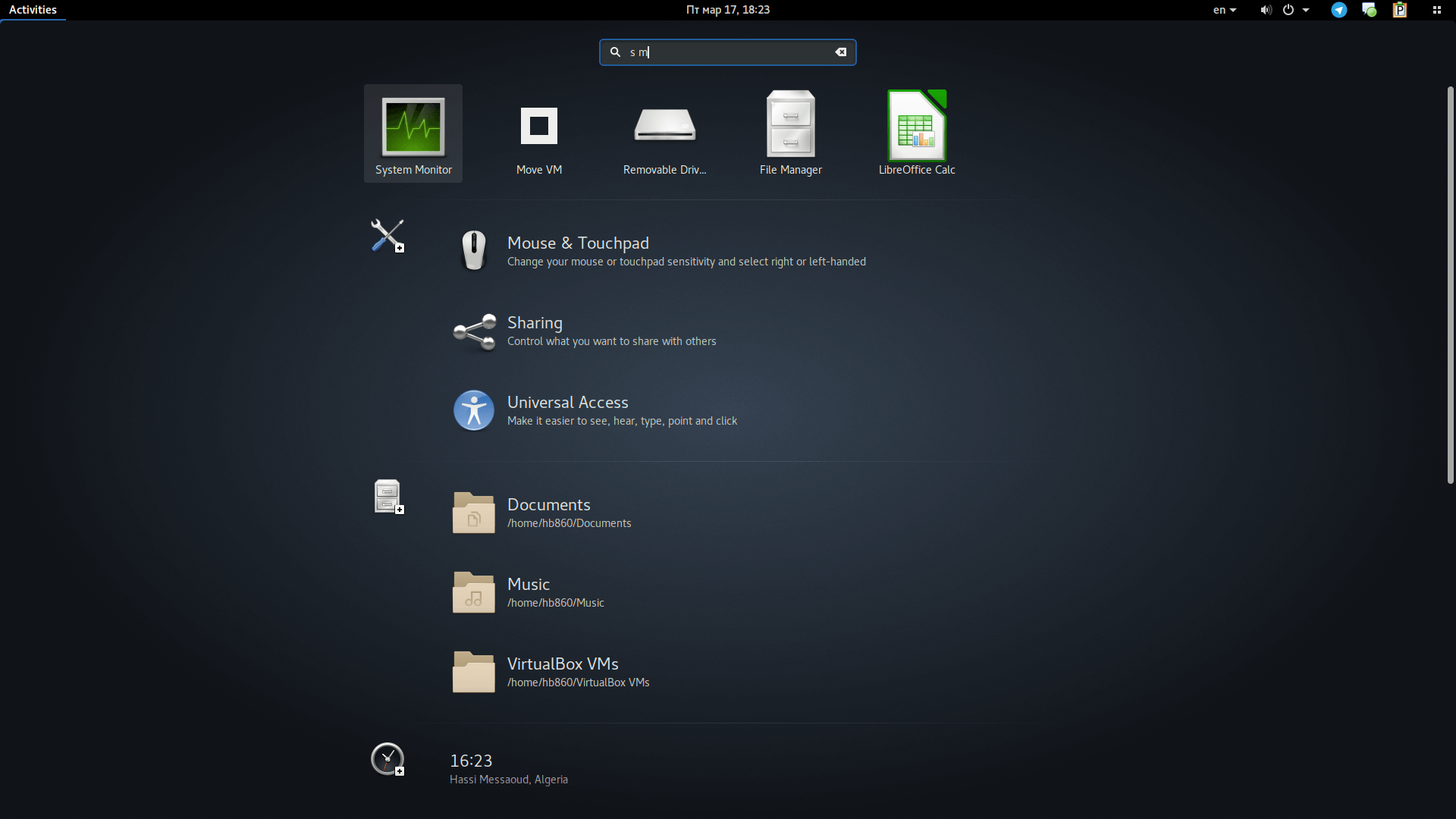Viewport: 1456px width, 819px height.
Task: Open the power menu via the chevron arrow
Action: [1307, 10]
